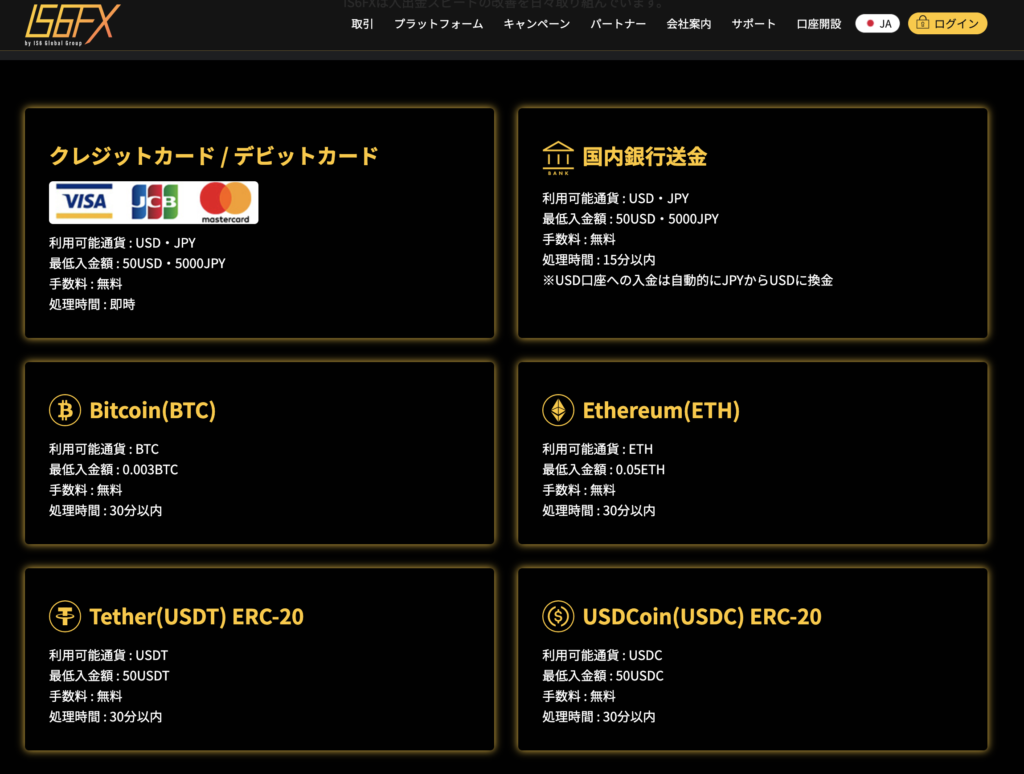This screenshot has width=1024, height=774.
Task: Click the Japan flag dot icon
Action: pyautogui.click(x=870, y=24)
